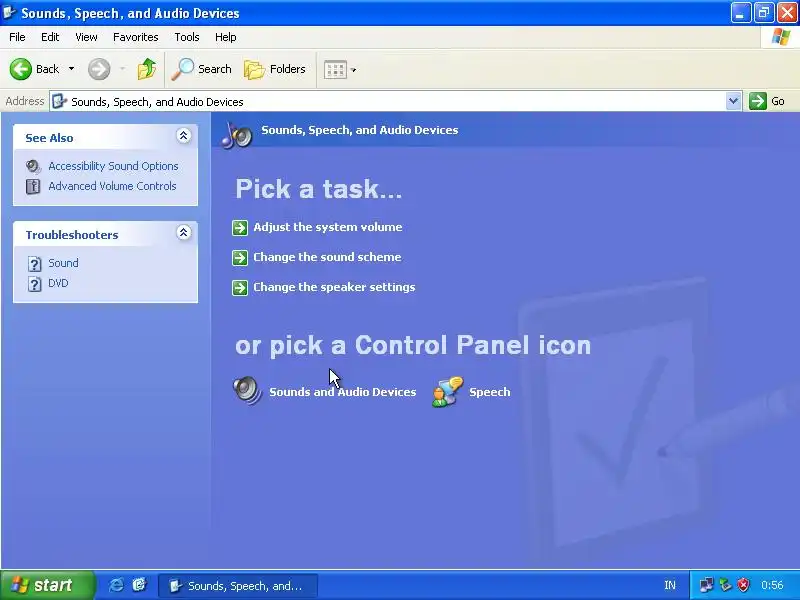Click the Sound troubleshooter question icon
Viewport: 800px width, 600px height.
(x=34, y=264)
